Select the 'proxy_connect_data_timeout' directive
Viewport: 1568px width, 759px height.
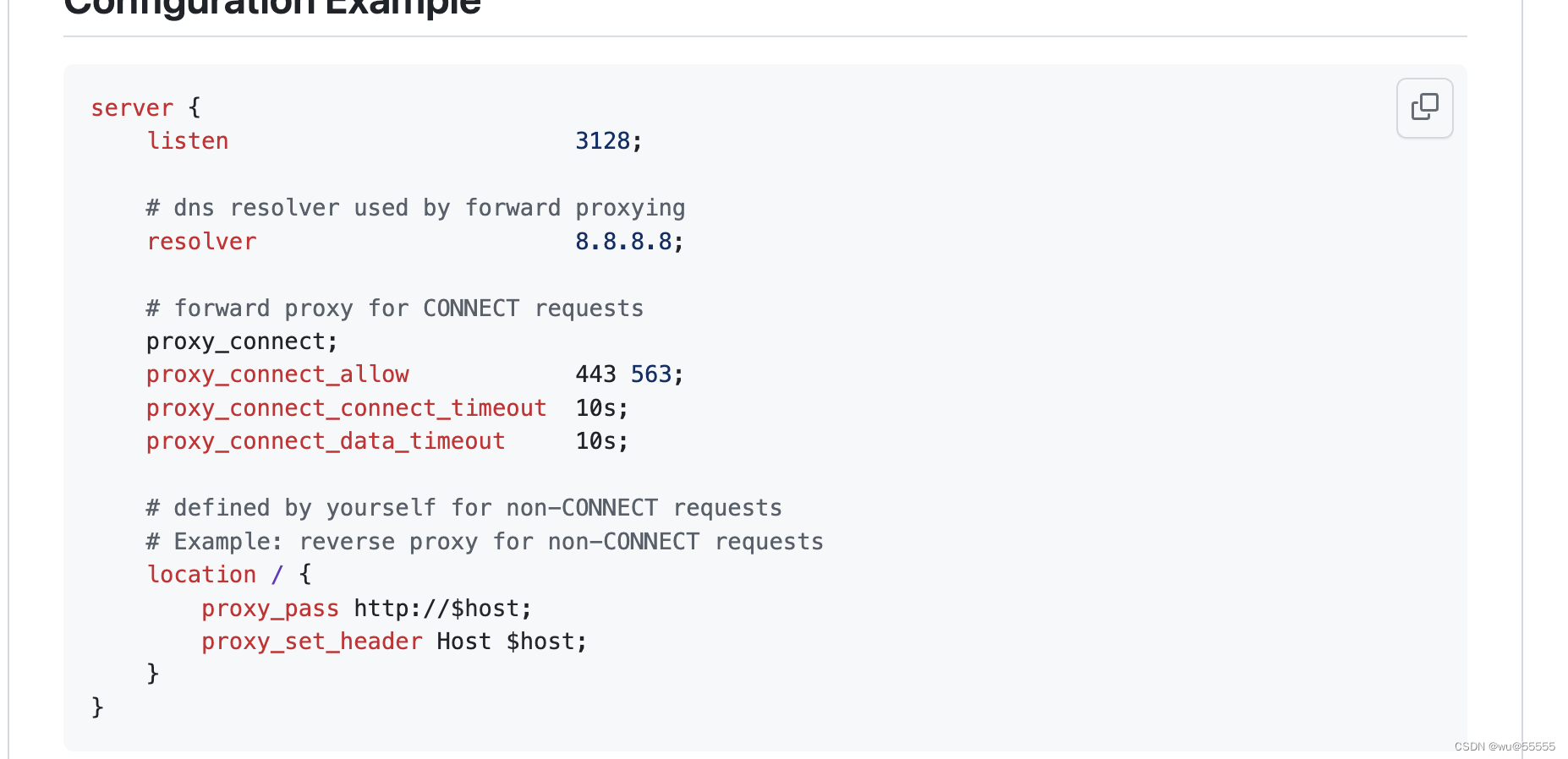[x=326, y=441]
